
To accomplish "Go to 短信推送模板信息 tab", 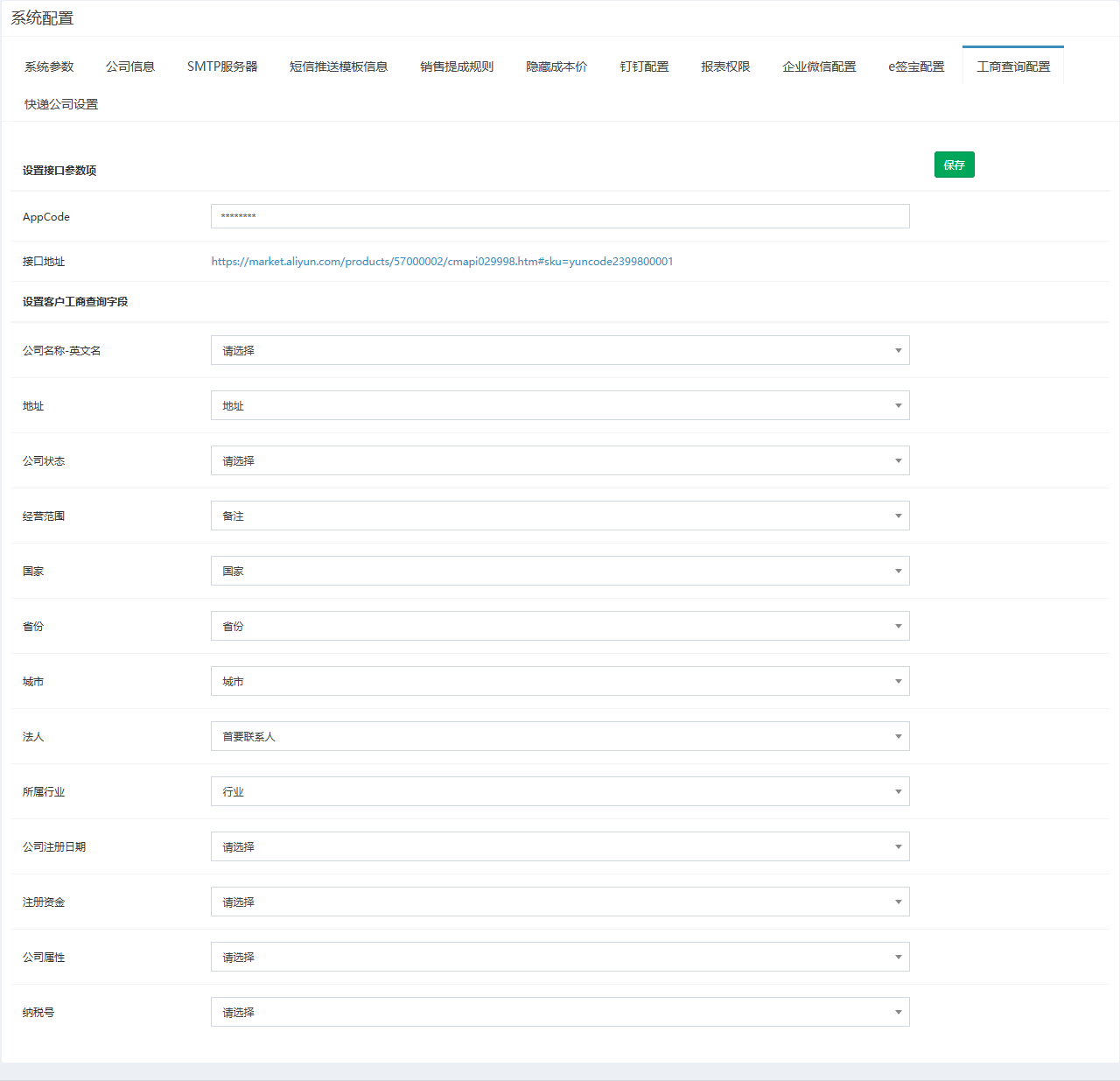I will point(339,67).
